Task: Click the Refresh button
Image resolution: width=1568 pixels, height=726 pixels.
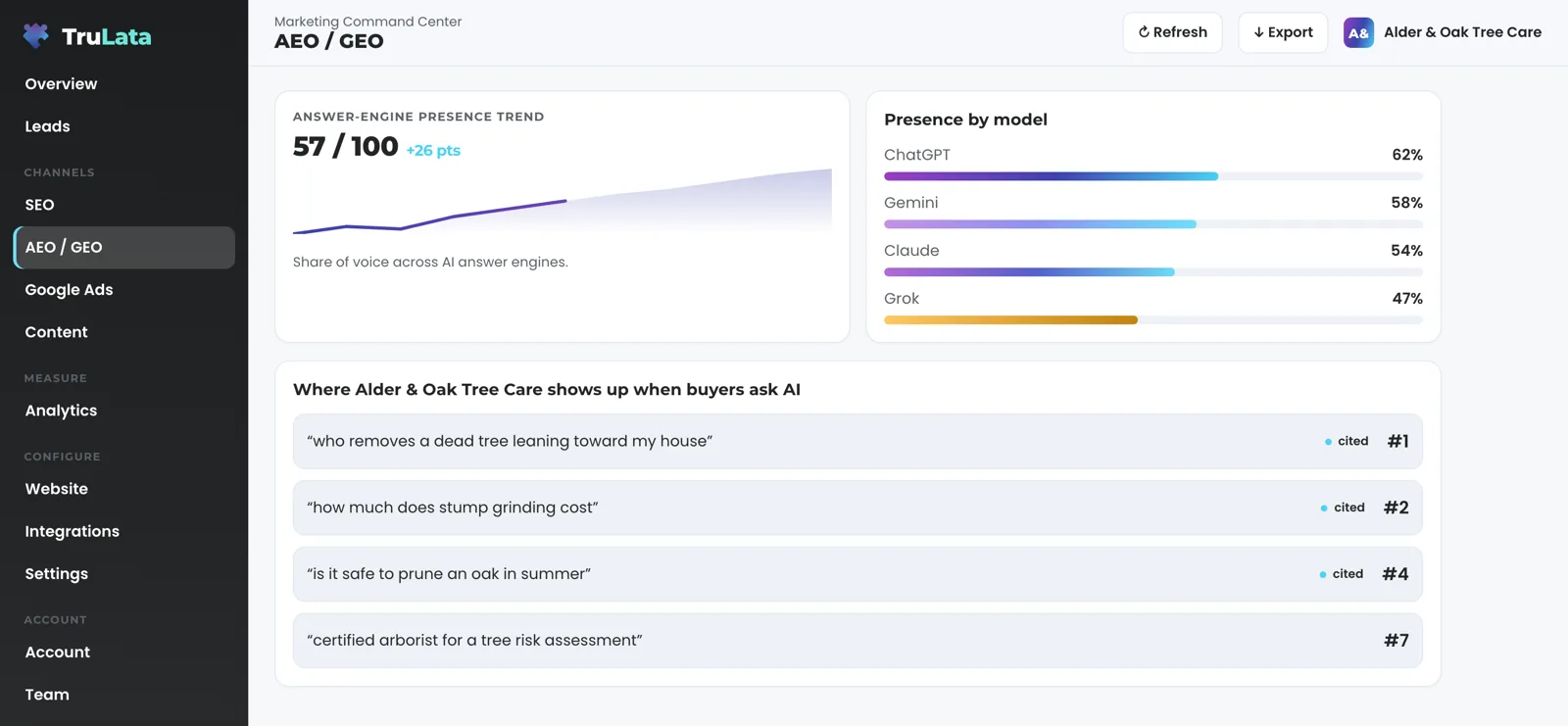Action: [1172, 32]
